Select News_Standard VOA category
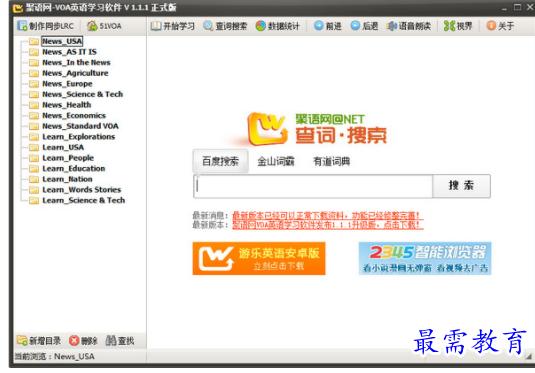 (x=80, y=126)
